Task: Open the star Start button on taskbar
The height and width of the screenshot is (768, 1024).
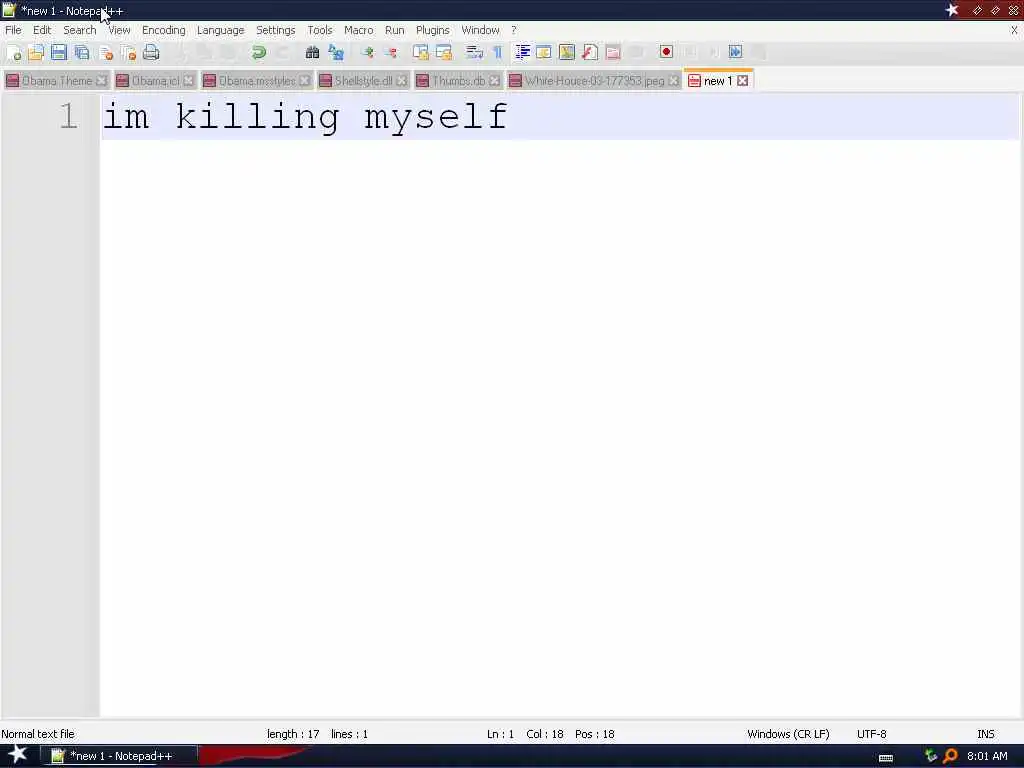Action: click(x=17, y=755)
